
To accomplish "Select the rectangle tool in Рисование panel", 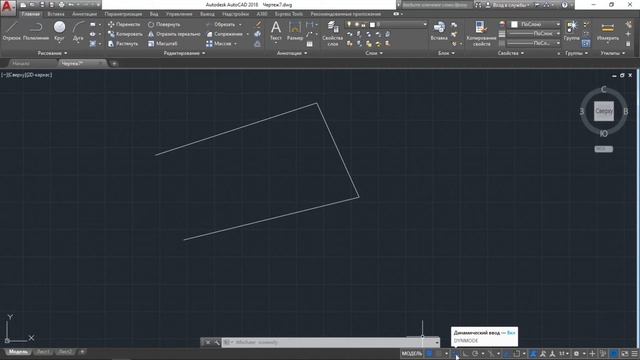I will [x=93, y=24].
